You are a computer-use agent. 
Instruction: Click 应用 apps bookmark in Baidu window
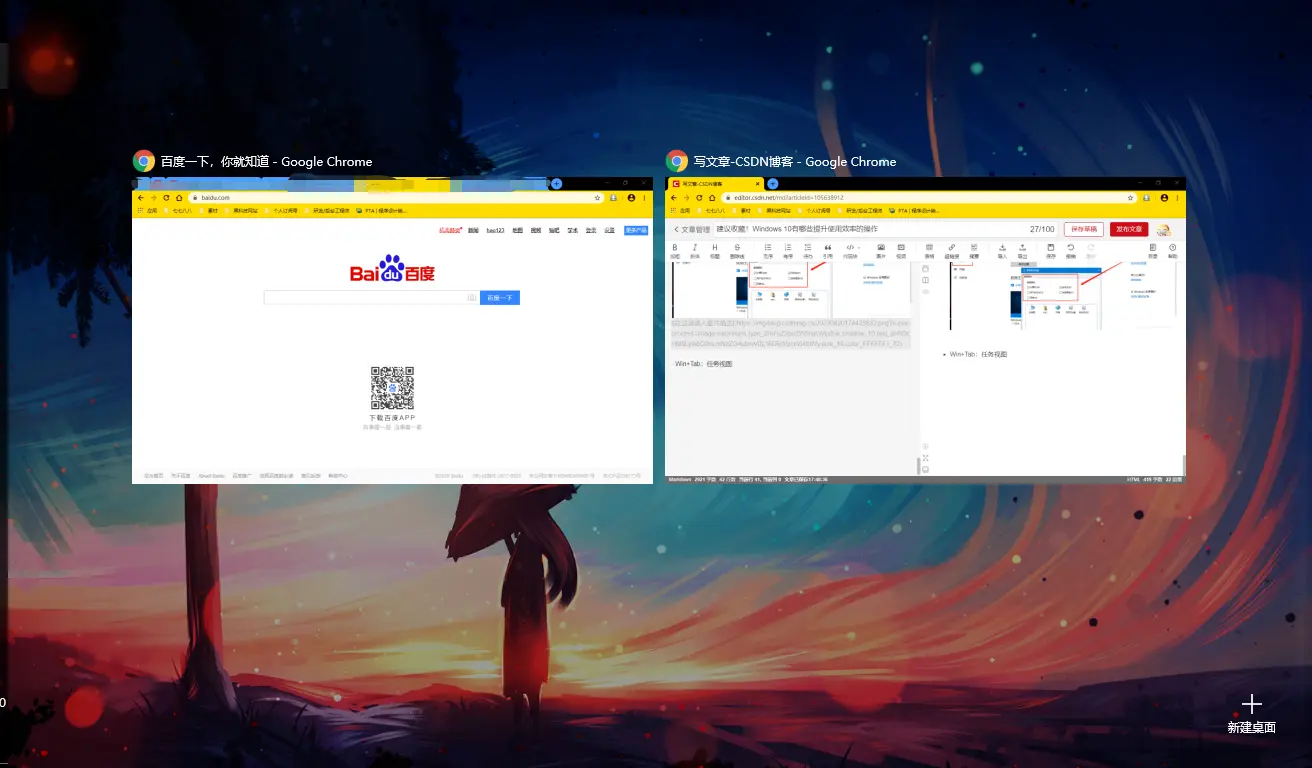147,211
